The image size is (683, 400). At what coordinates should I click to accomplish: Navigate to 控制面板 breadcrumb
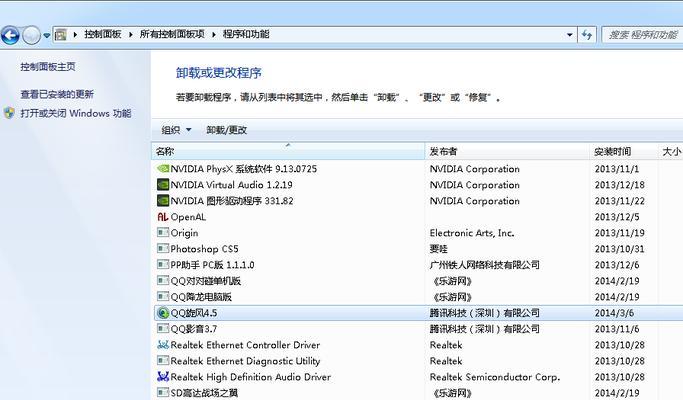103,34
